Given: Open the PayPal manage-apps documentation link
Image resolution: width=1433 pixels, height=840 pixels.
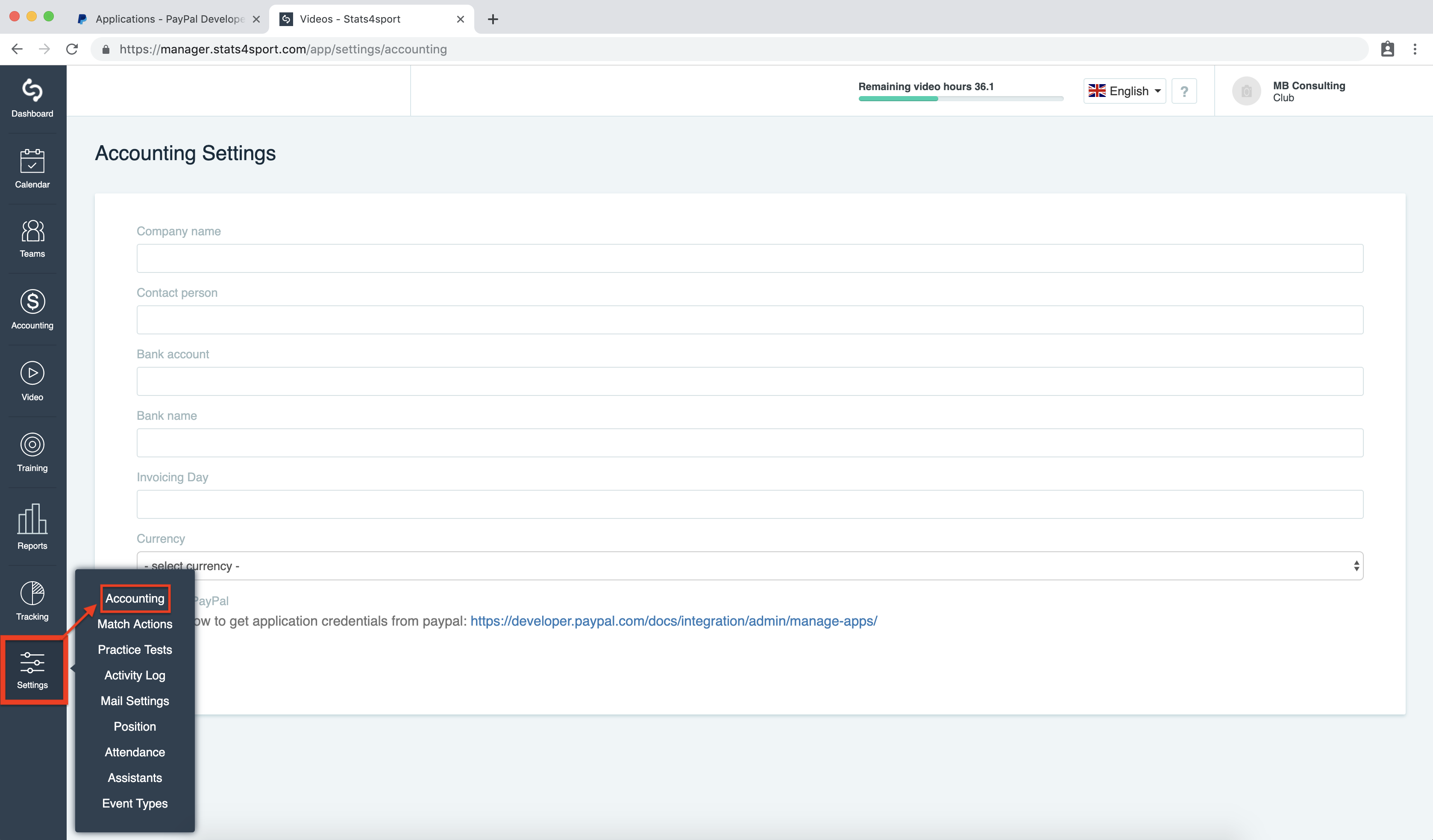Looking at the screenshot, I should pos(673,621).
